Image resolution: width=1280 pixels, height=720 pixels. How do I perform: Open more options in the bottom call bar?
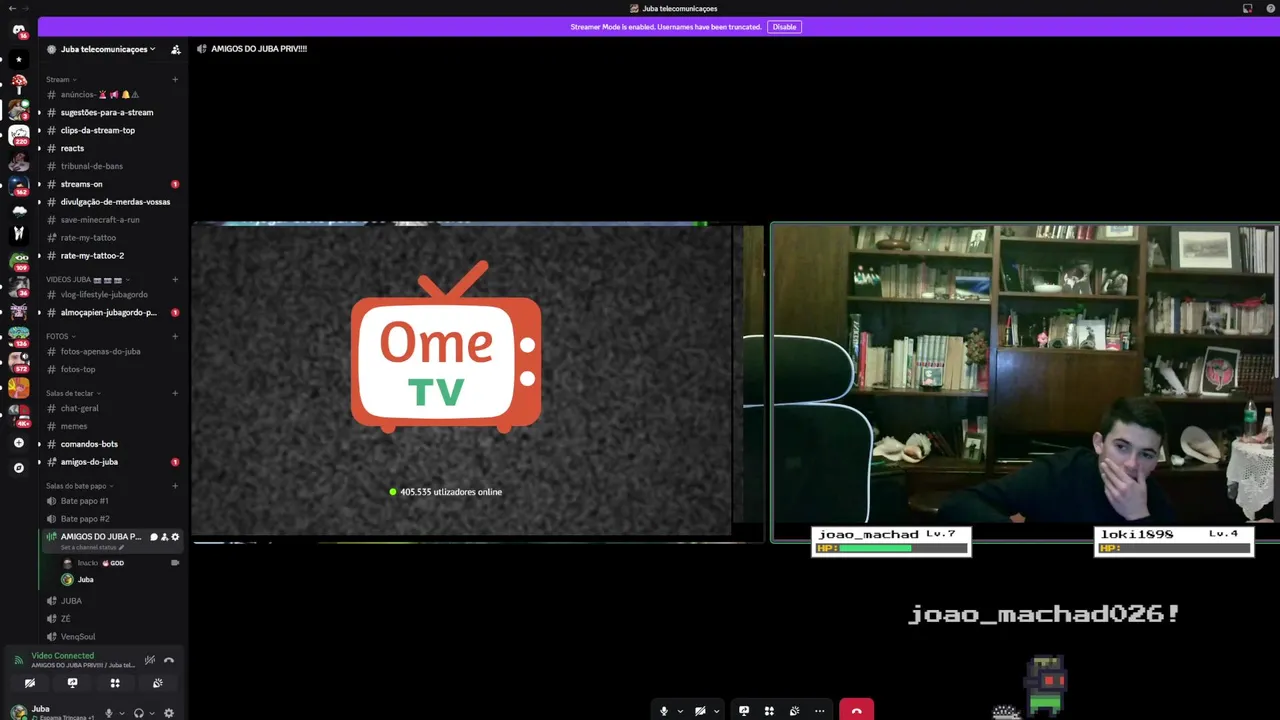point(820,711)
